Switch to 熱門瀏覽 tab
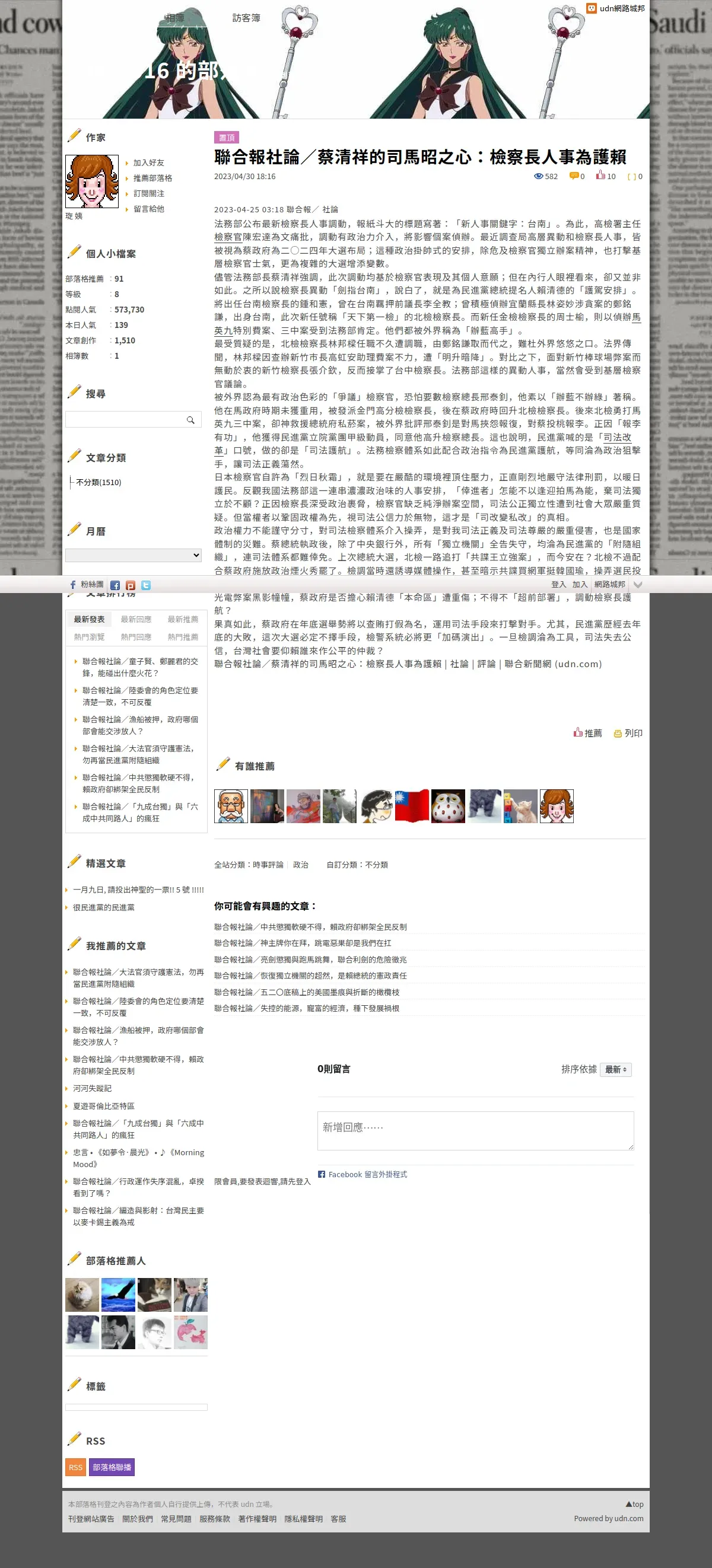This screenshot has width=712, height=1568. pos(90,637)
